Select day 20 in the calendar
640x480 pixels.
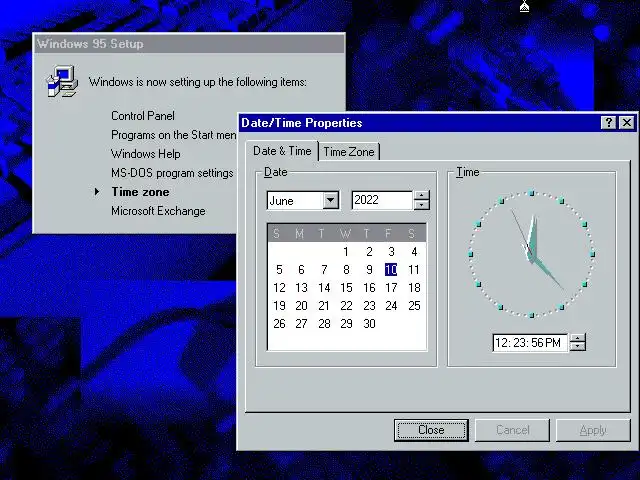[301, 306]
